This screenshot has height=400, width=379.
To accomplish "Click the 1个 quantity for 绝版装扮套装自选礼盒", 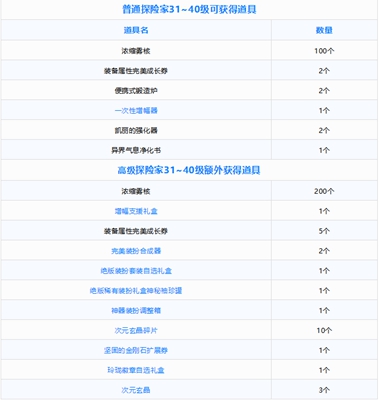I will pyautogui.click(x=324, y=271).
